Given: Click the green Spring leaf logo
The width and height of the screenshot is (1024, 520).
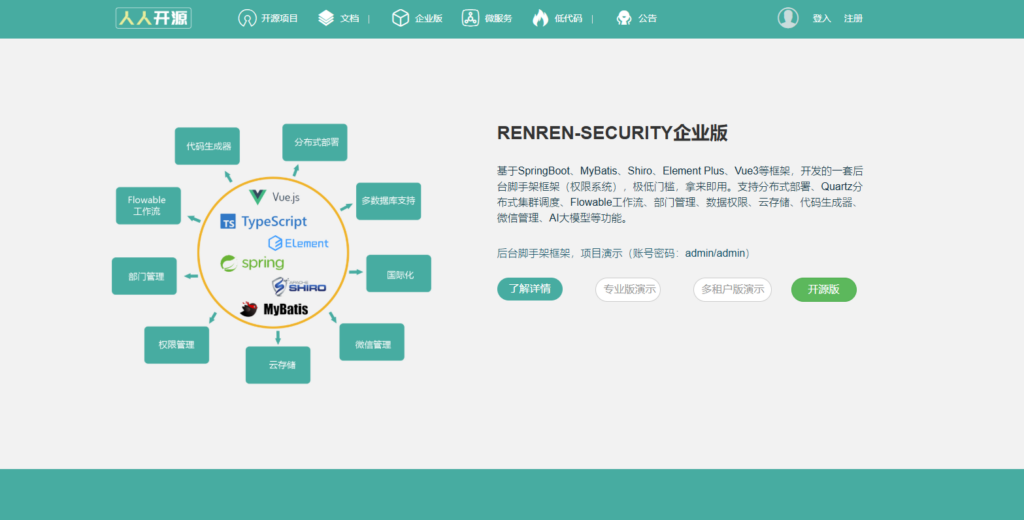Looking at the screenshot, I should coord(229,263).
